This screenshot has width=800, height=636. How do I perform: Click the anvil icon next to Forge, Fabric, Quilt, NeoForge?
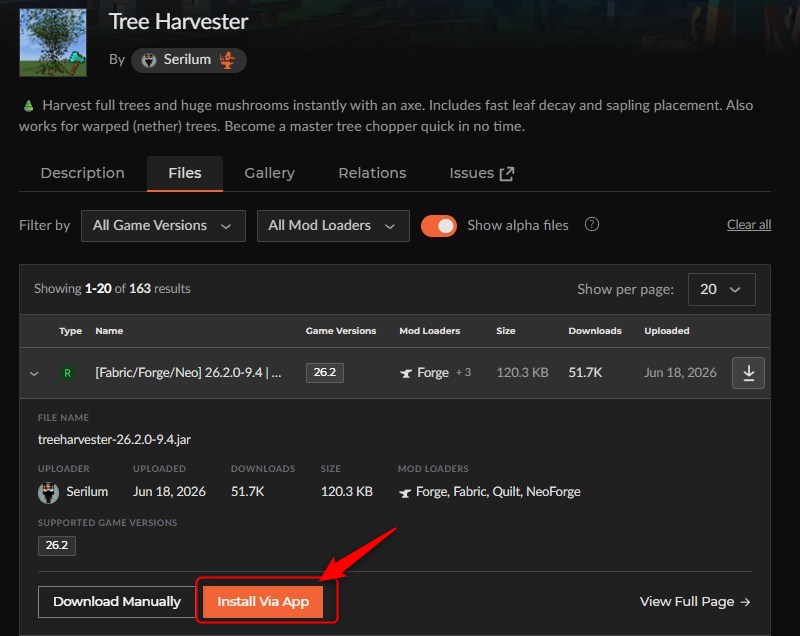(405, 493)
